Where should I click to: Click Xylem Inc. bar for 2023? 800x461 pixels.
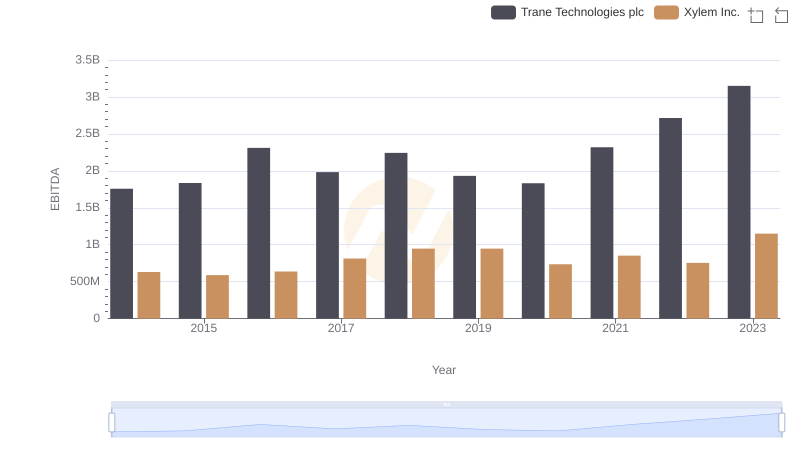(x=766, y=276)
